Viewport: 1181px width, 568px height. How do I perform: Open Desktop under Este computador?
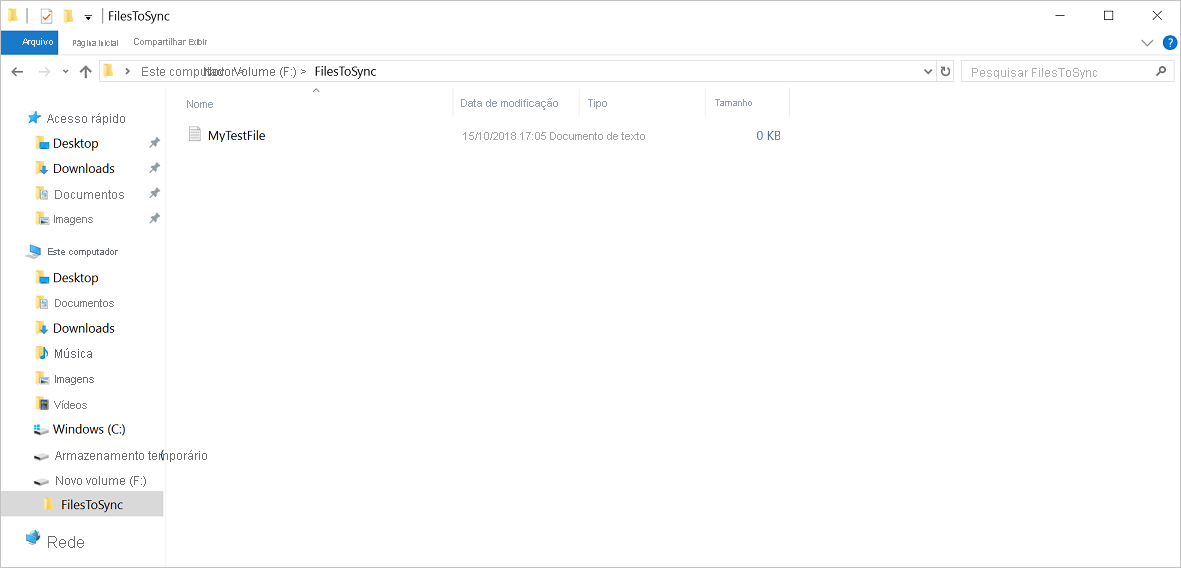coord(75,278)
